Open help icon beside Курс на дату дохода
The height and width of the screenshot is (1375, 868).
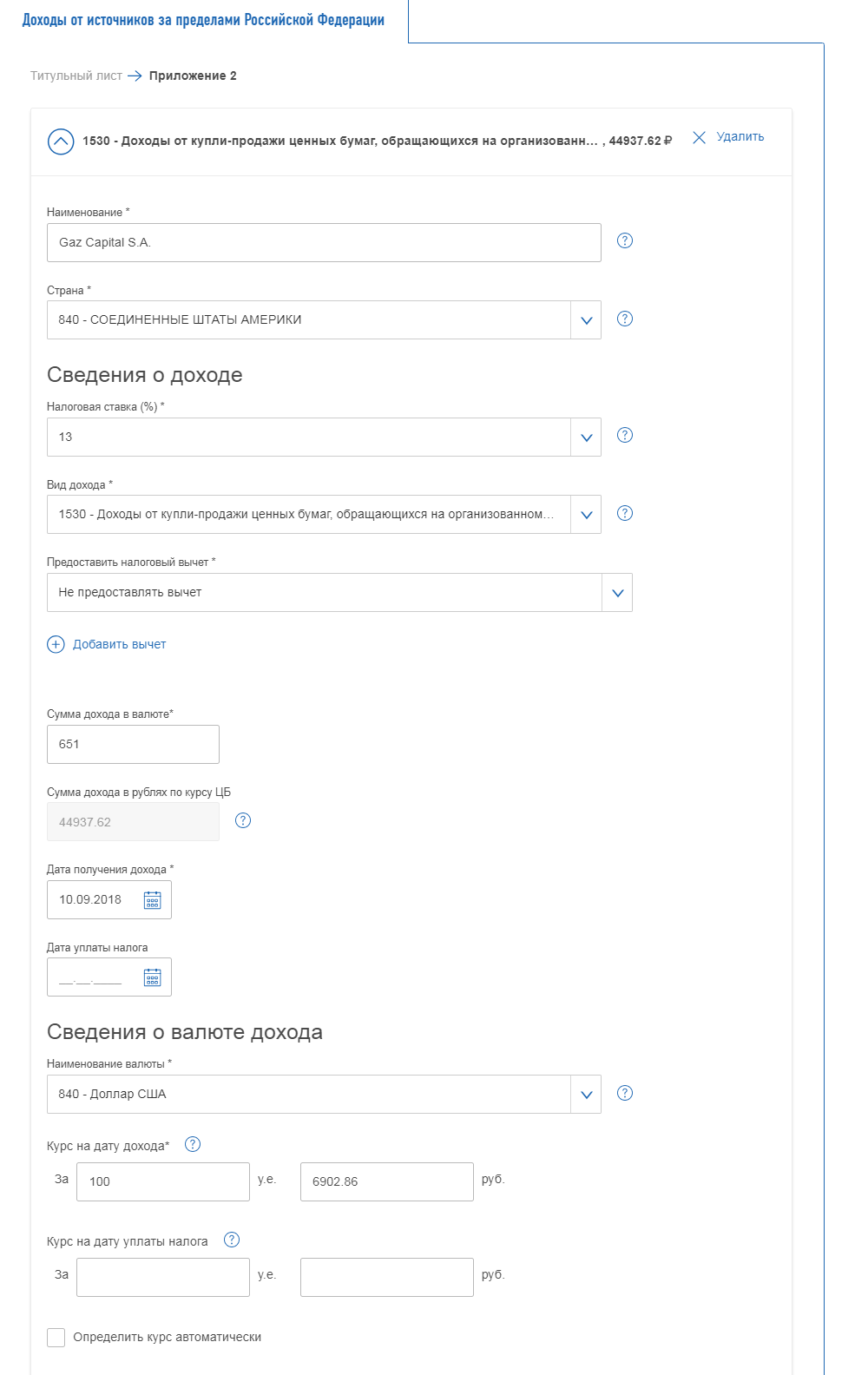coord(193,1144)
